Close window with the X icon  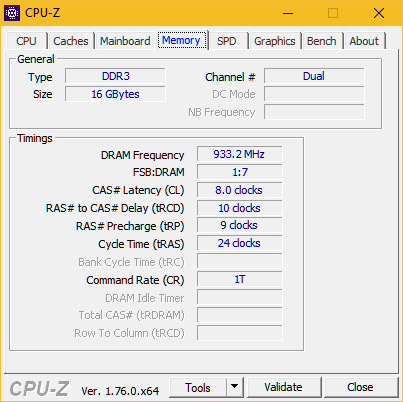[379, 13]
